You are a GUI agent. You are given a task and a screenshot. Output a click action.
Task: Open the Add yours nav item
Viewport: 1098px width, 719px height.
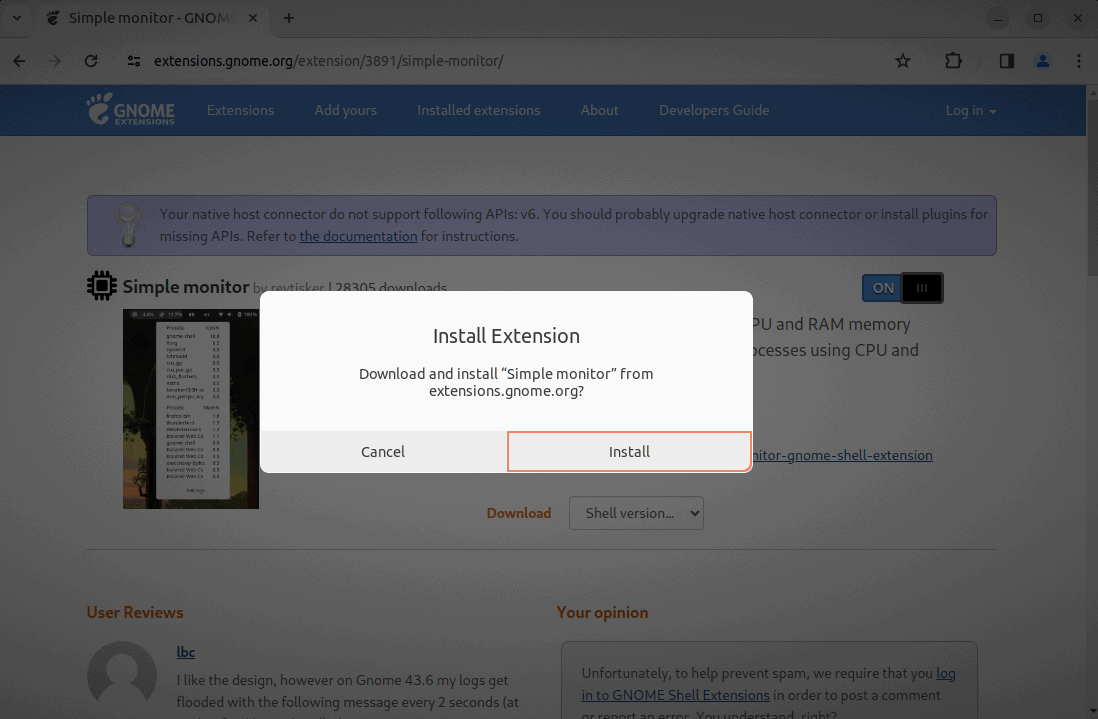pyautogui.click(x=345, y=110)
